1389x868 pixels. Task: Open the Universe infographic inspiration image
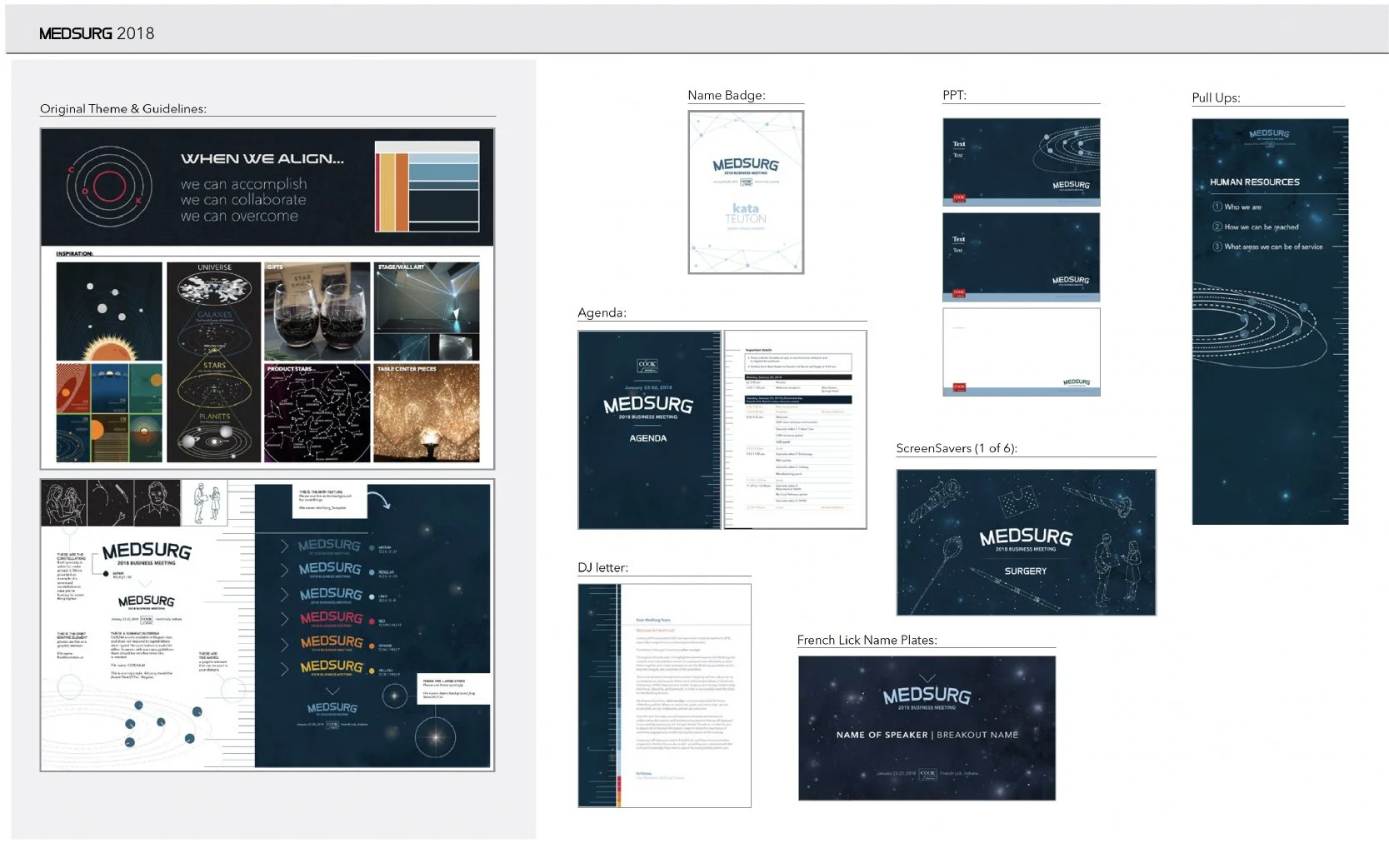(x=213, y=362)
